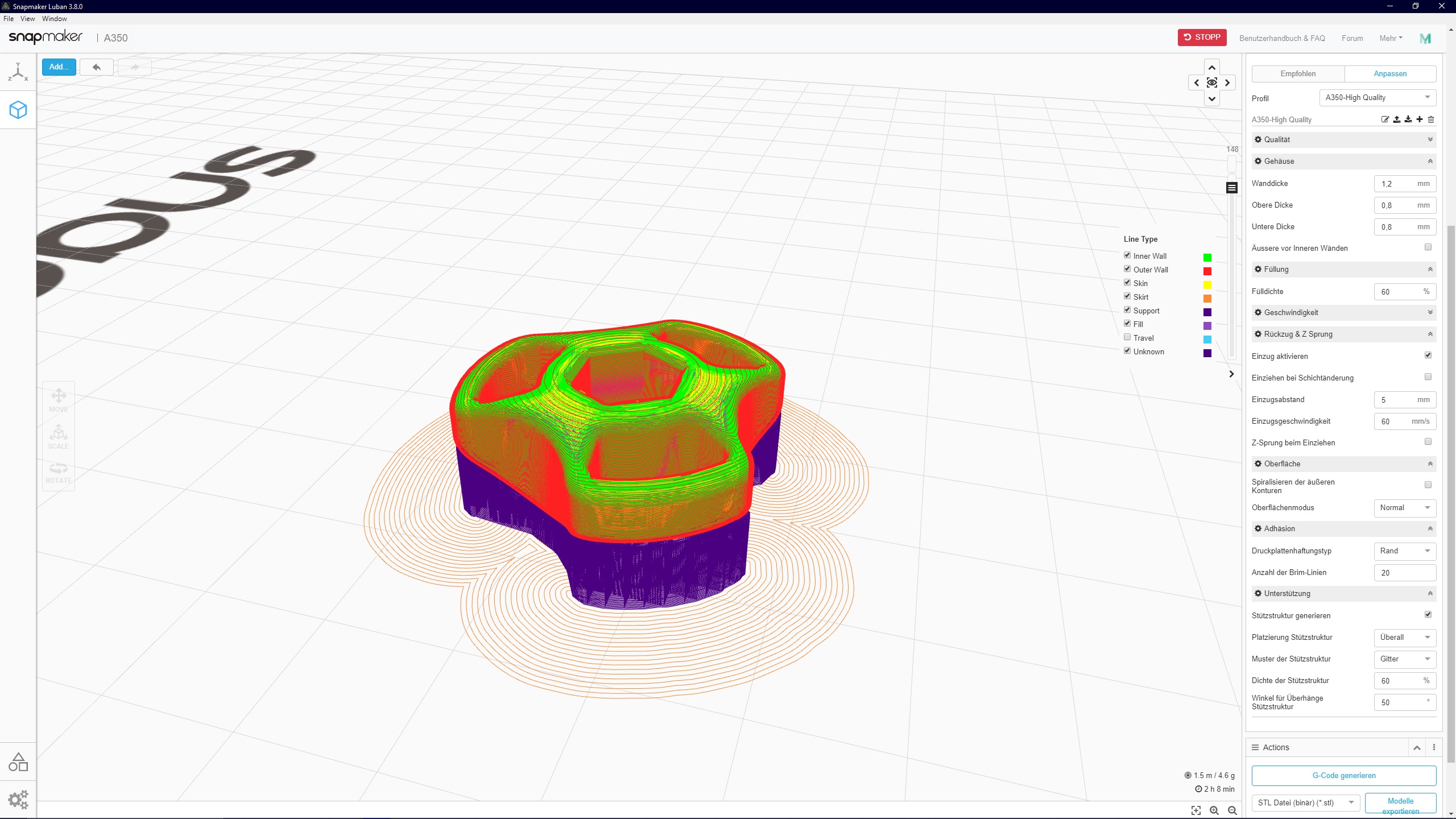Rotate camera view left arrow
This screenshot has height=819, width=1456.
coord(1197,83)
